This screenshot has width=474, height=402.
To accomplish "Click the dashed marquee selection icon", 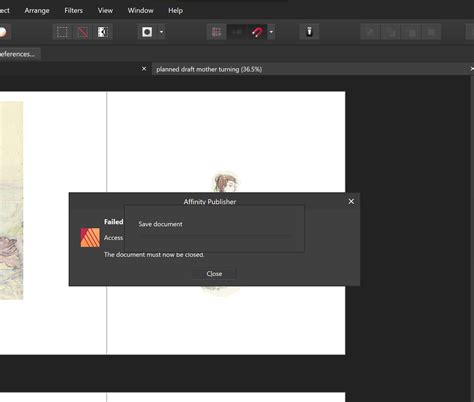I will (62, 32).
